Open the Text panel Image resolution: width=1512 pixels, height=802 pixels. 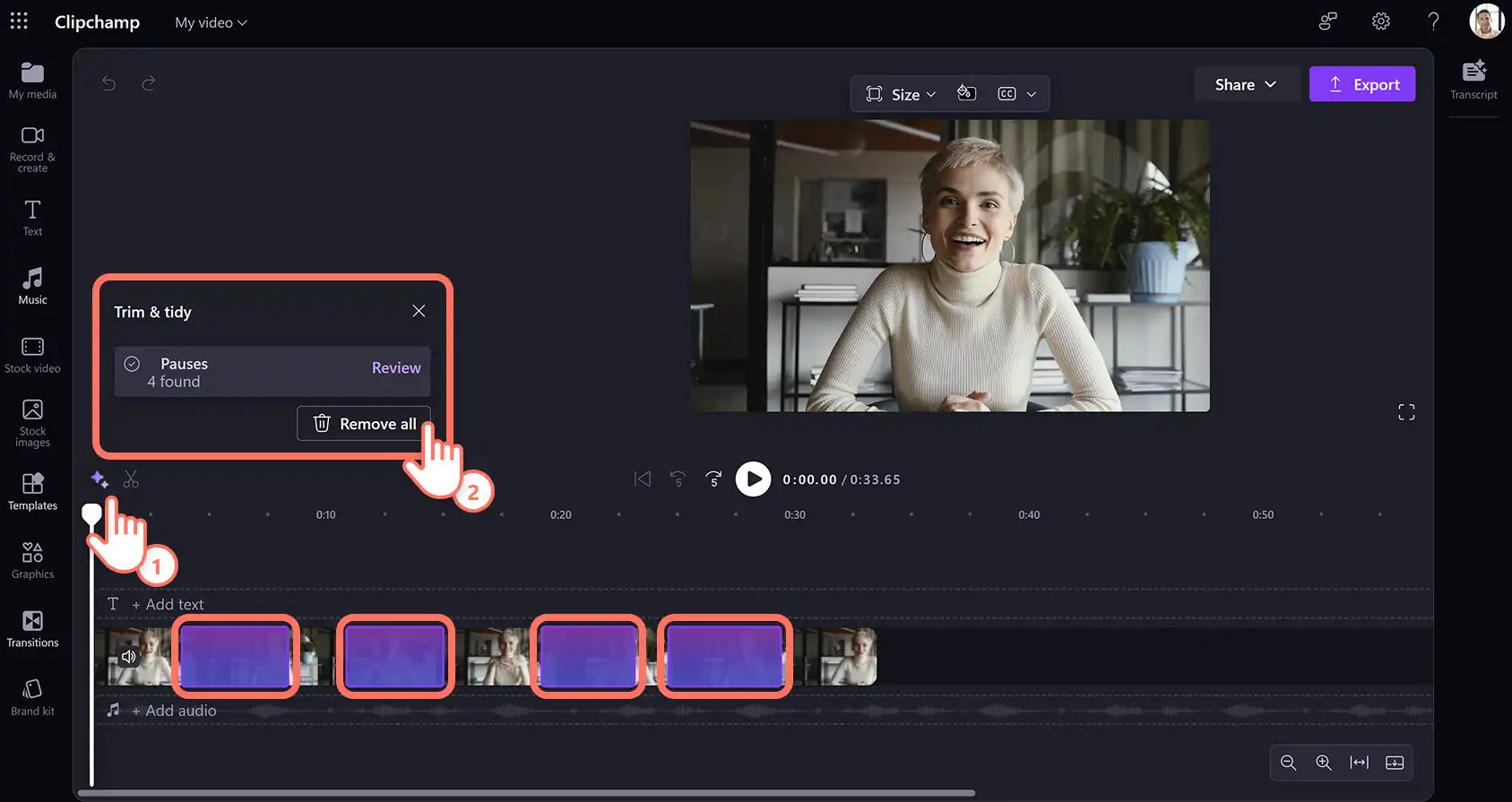[x=32, y=218]
